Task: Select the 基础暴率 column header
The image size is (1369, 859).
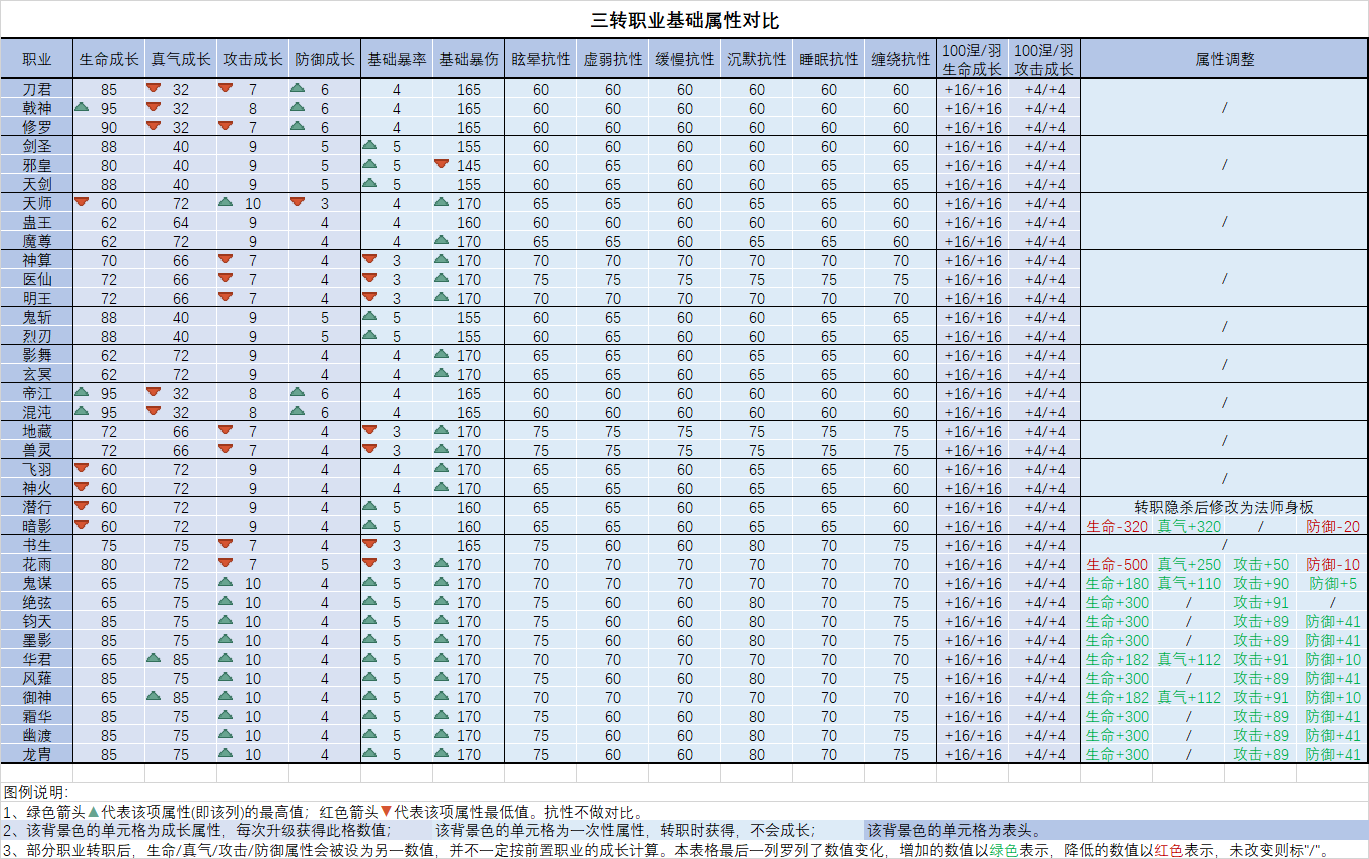Action: (397, 59)
